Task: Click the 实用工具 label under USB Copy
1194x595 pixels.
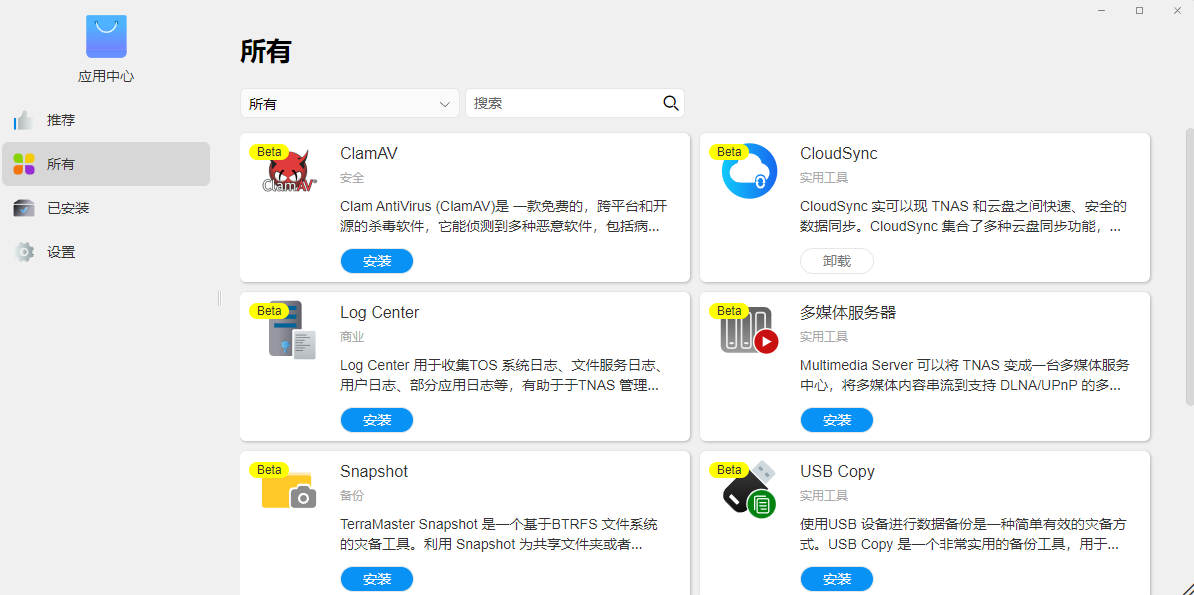Action: tap(824, 496)
